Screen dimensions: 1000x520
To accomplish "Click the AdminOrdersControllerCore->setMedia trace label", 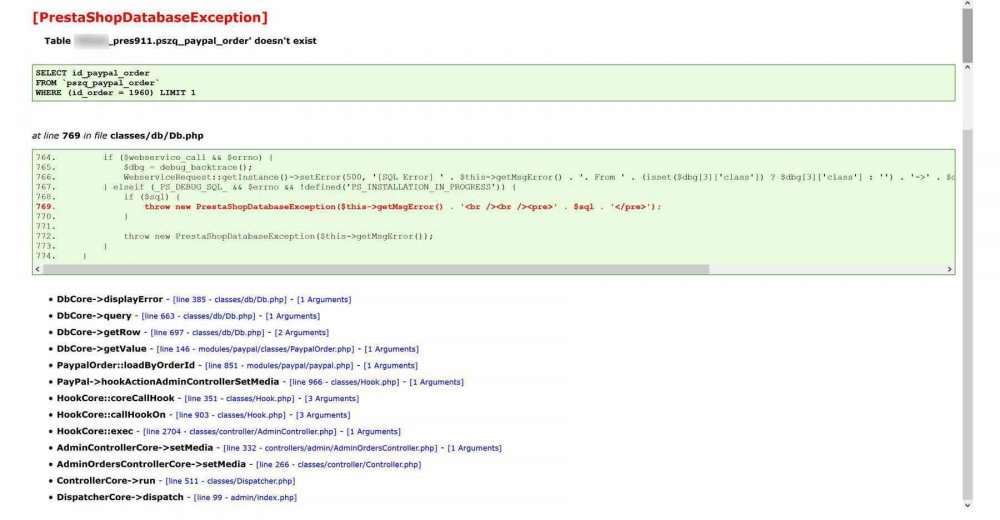I will coord(151,464).
